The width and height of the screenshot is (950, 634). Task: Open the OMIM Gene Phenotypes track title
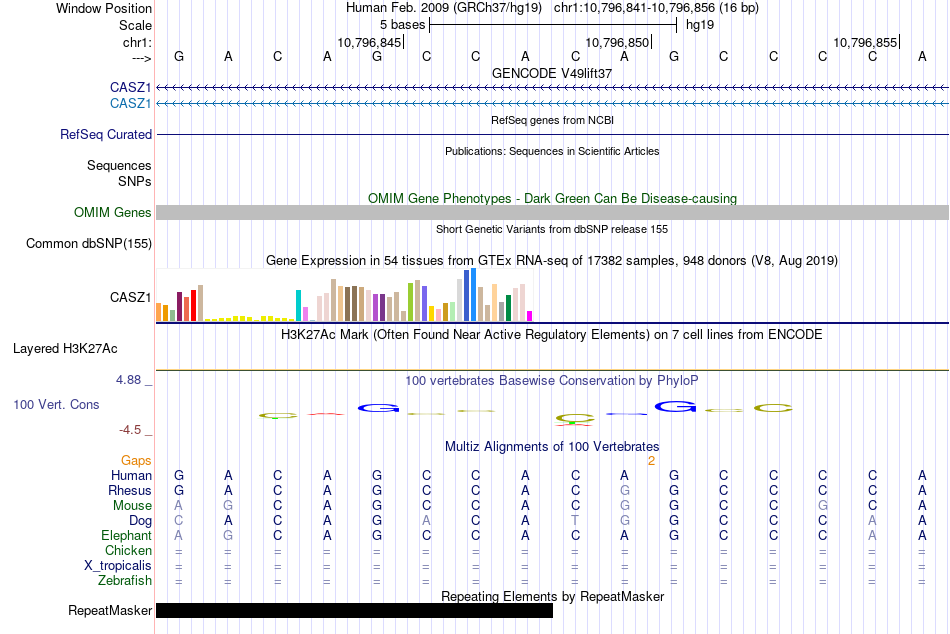552,198
